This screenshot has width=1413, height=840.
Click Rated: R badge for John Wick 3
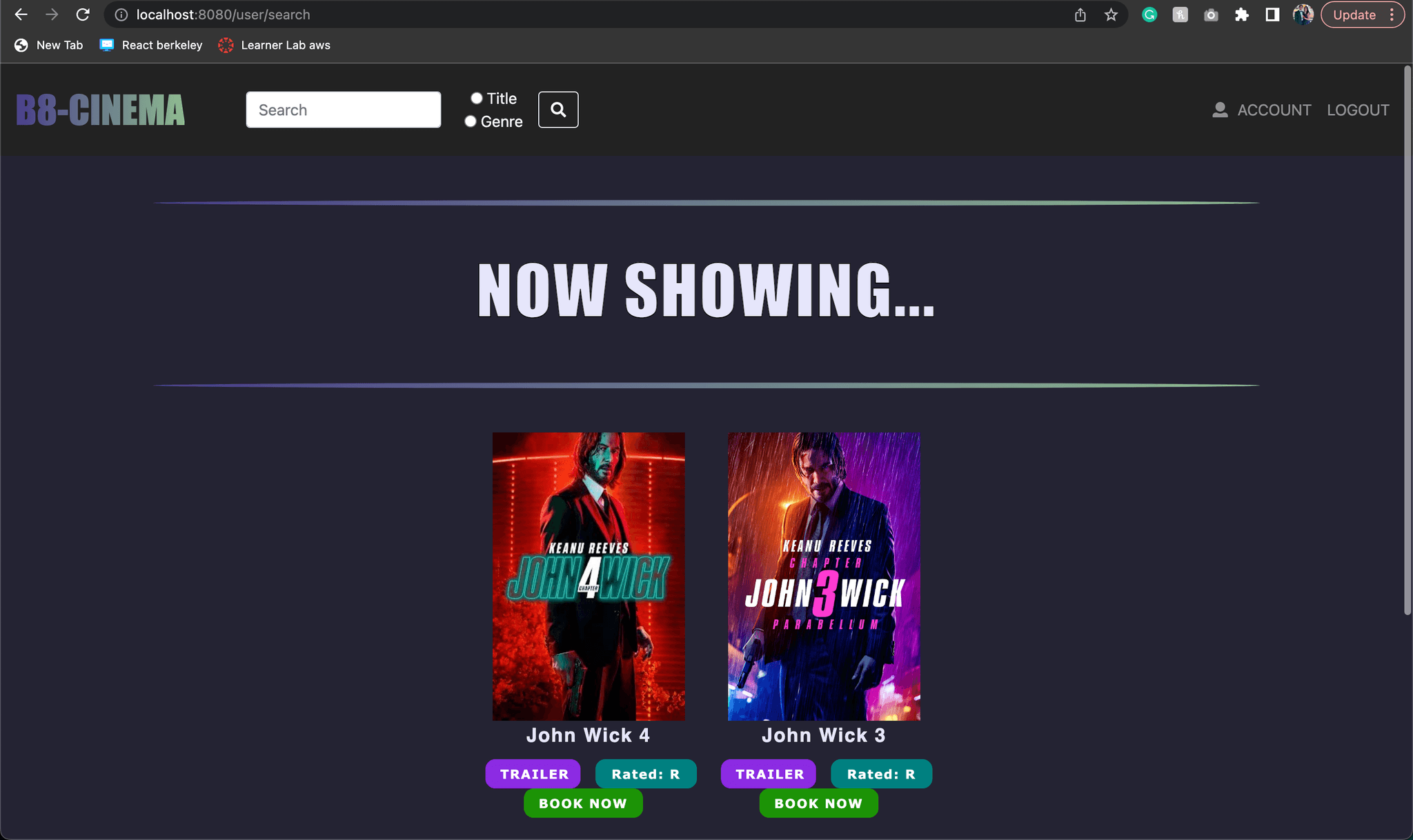point(881,774)
